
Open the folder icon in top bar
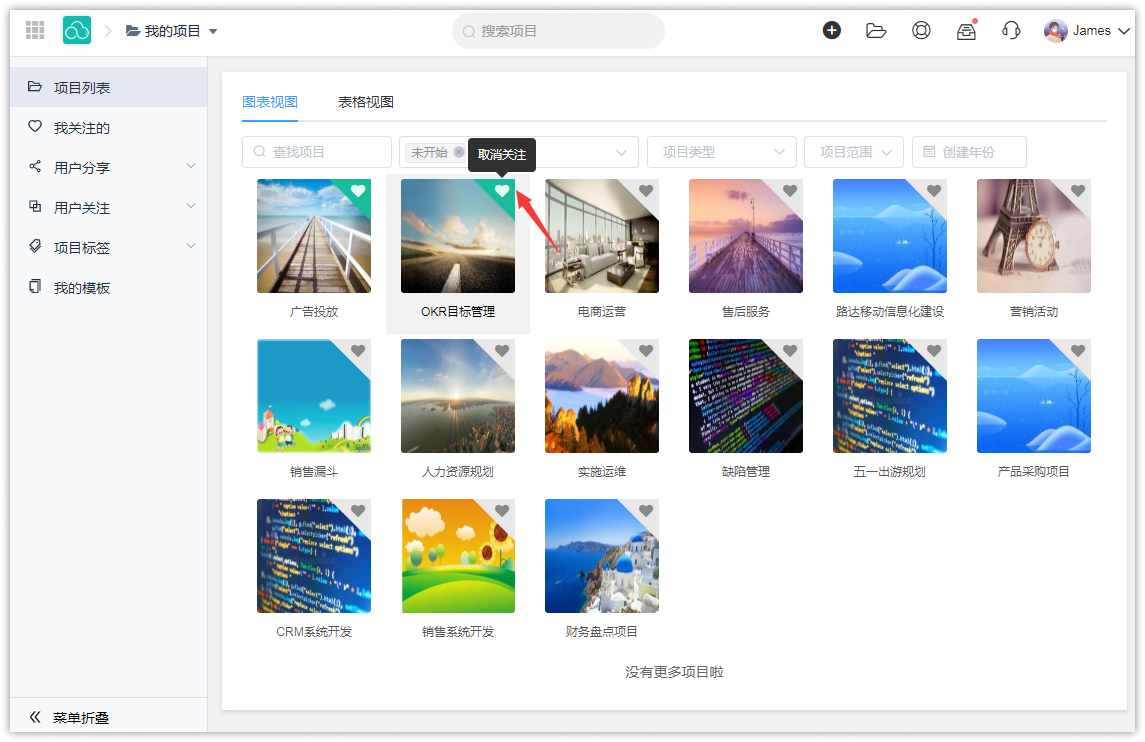coord(876,30)
